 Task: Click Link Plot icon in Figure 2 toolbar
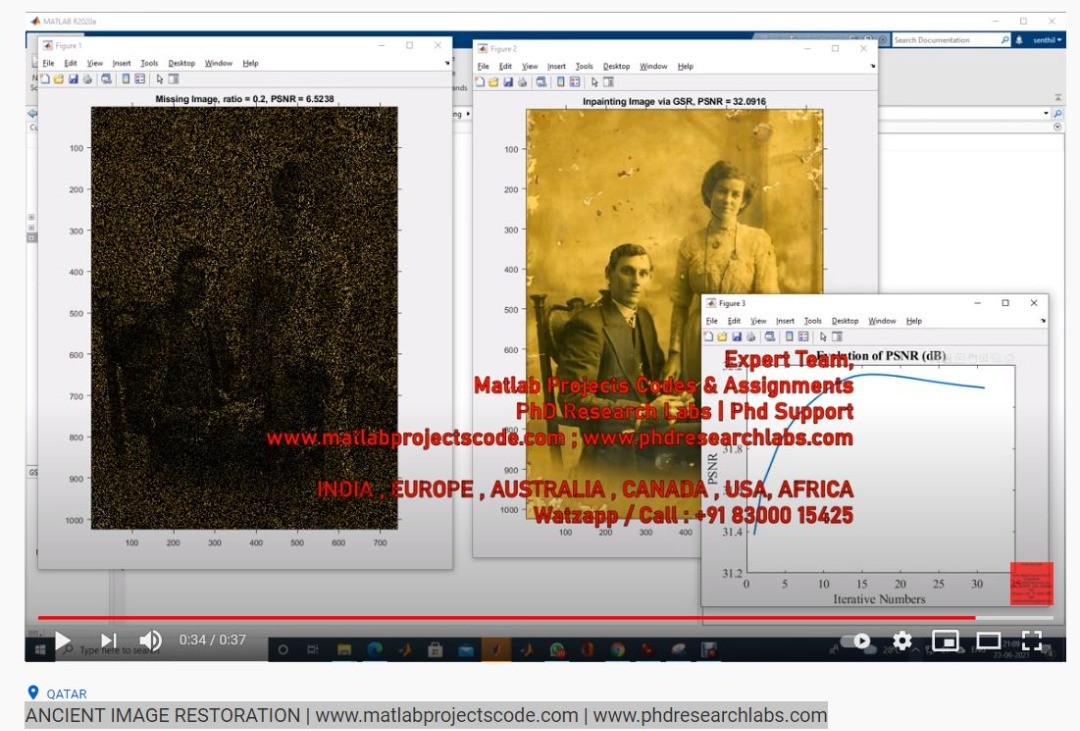point(541,82)
